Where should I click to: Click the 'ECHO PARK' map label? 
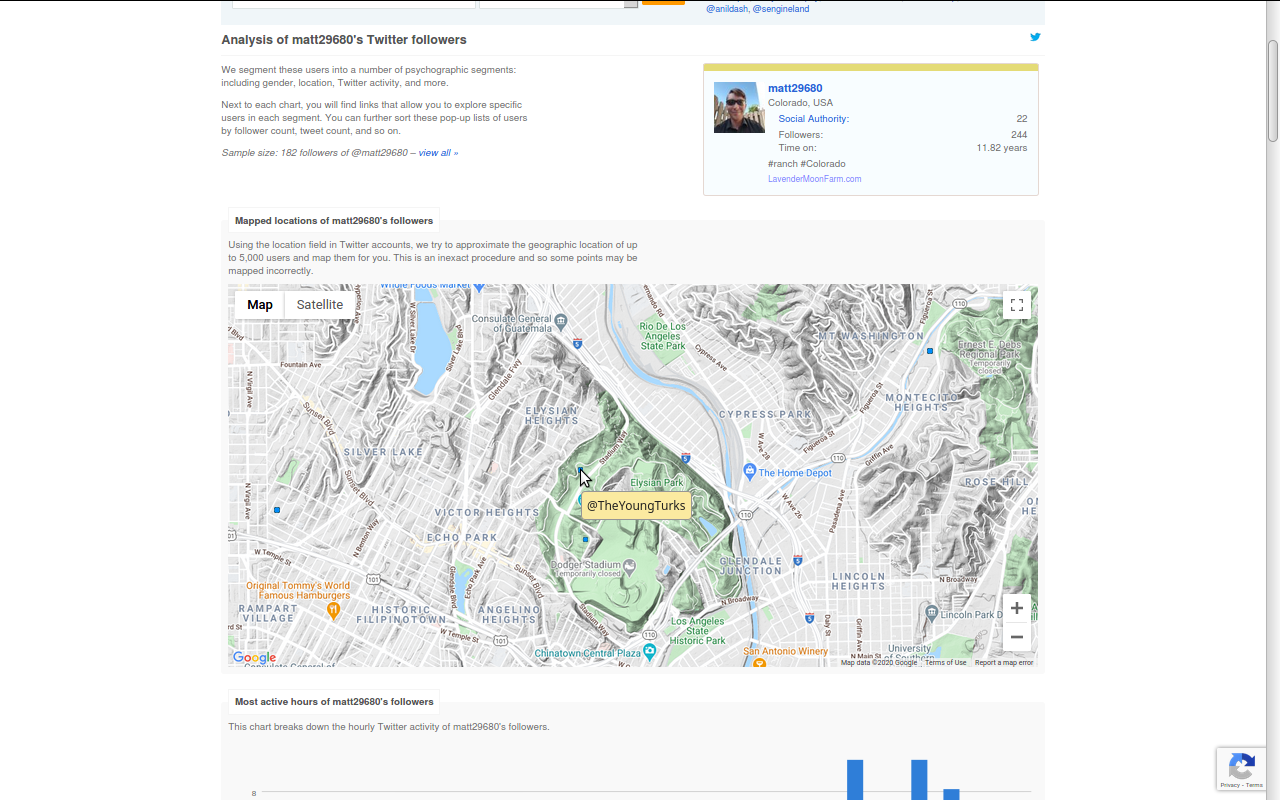463,537
